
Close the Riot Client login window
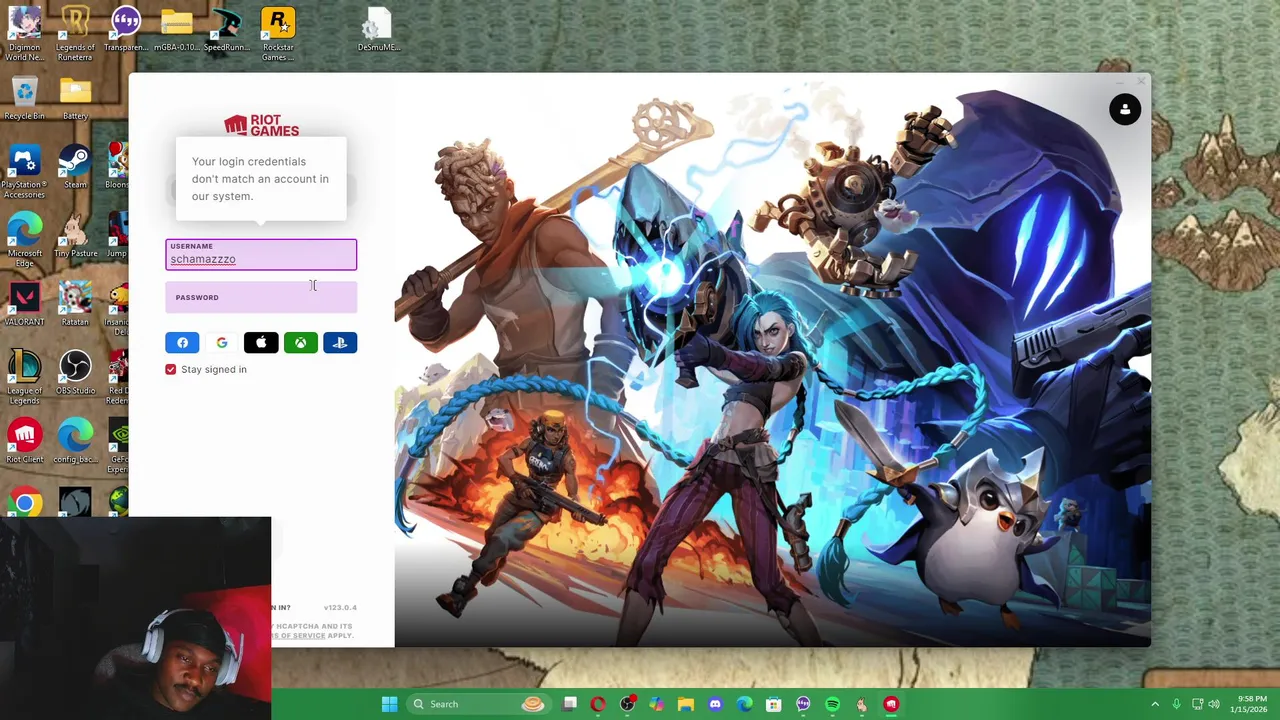[1141, 82]
